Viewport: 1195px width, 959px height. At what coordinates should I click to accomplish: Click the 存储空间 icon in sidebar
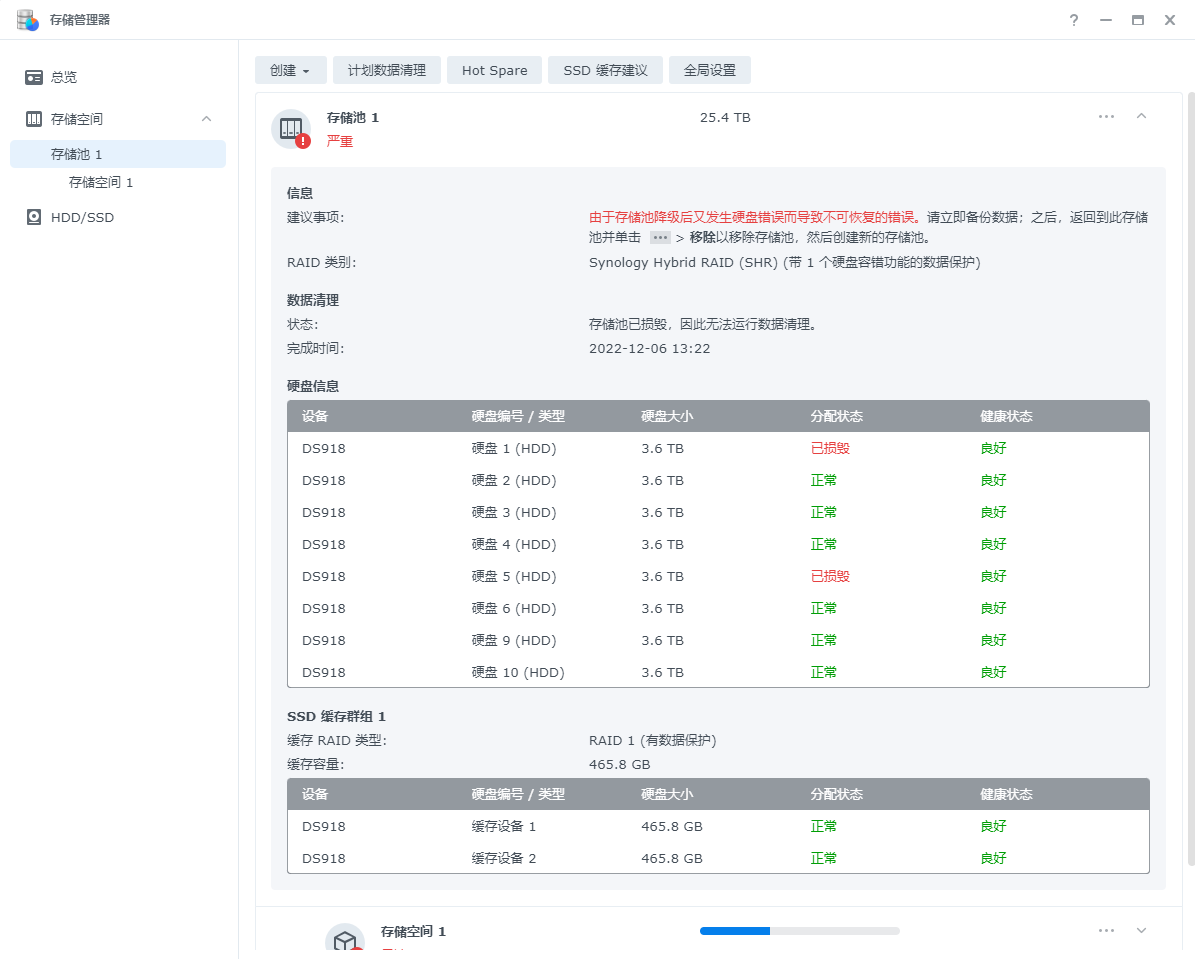point(34,119)
